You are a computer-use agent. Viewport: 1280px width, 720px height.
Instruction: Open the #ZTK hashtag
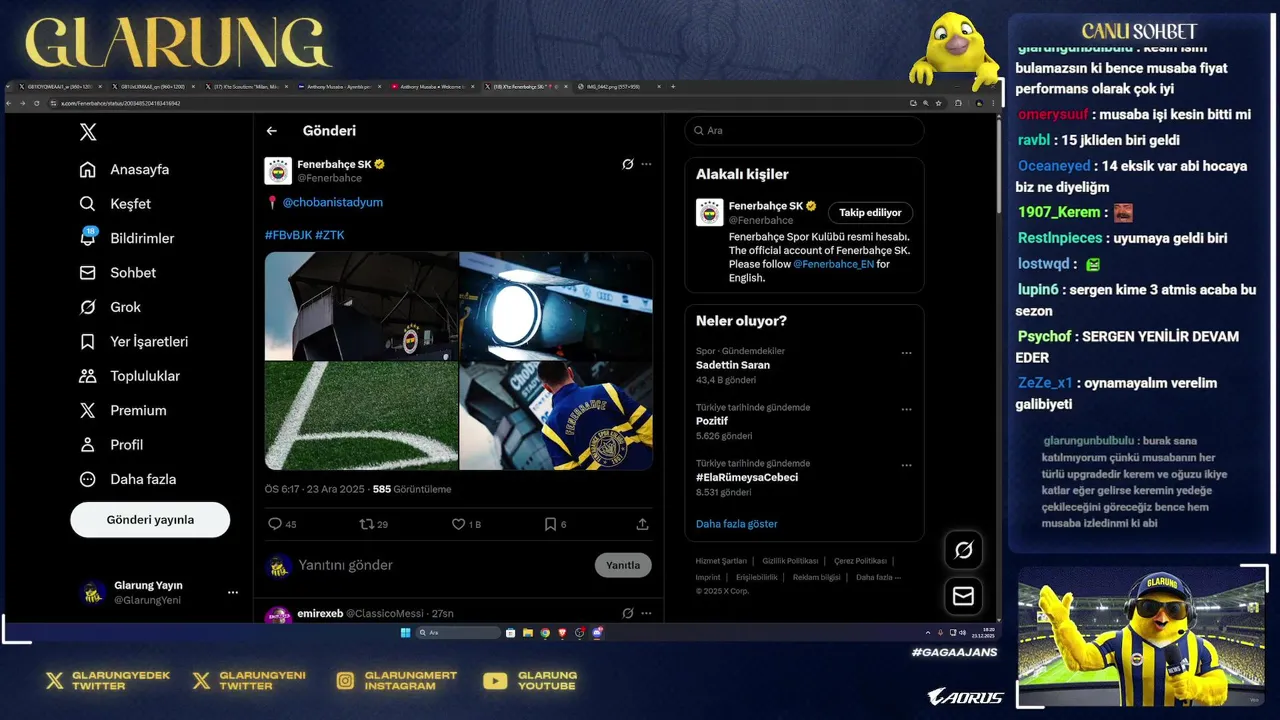[x=330, y=235]
